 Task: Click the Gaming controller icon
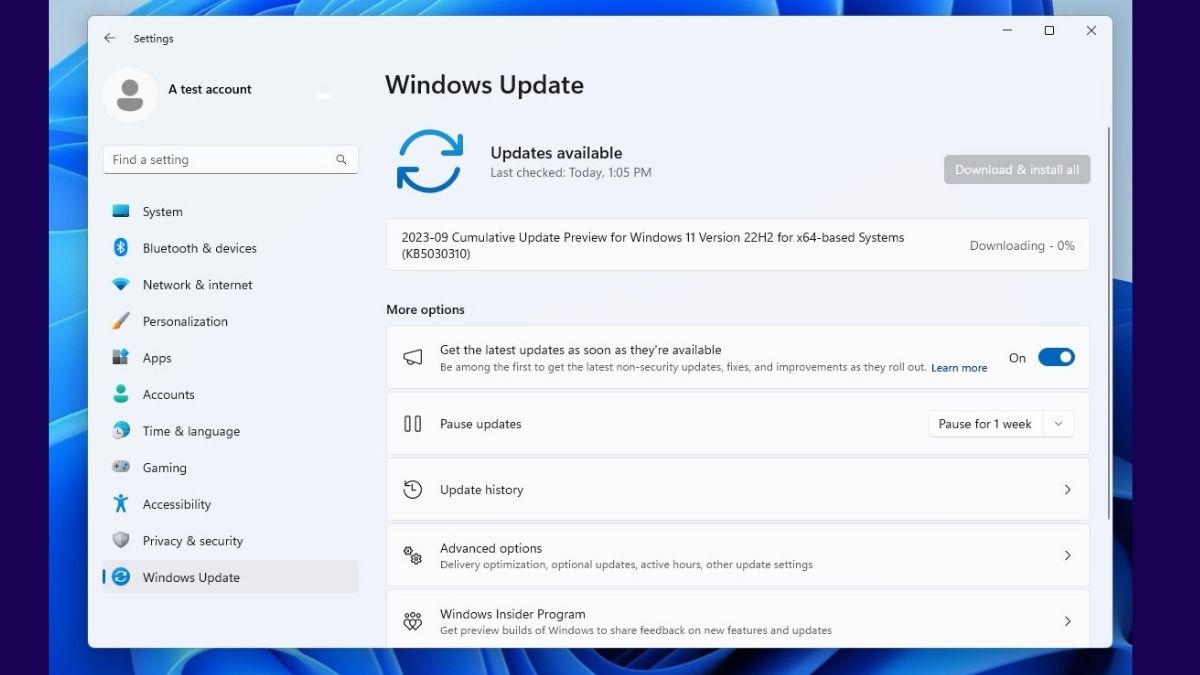[x=121, y=467]
